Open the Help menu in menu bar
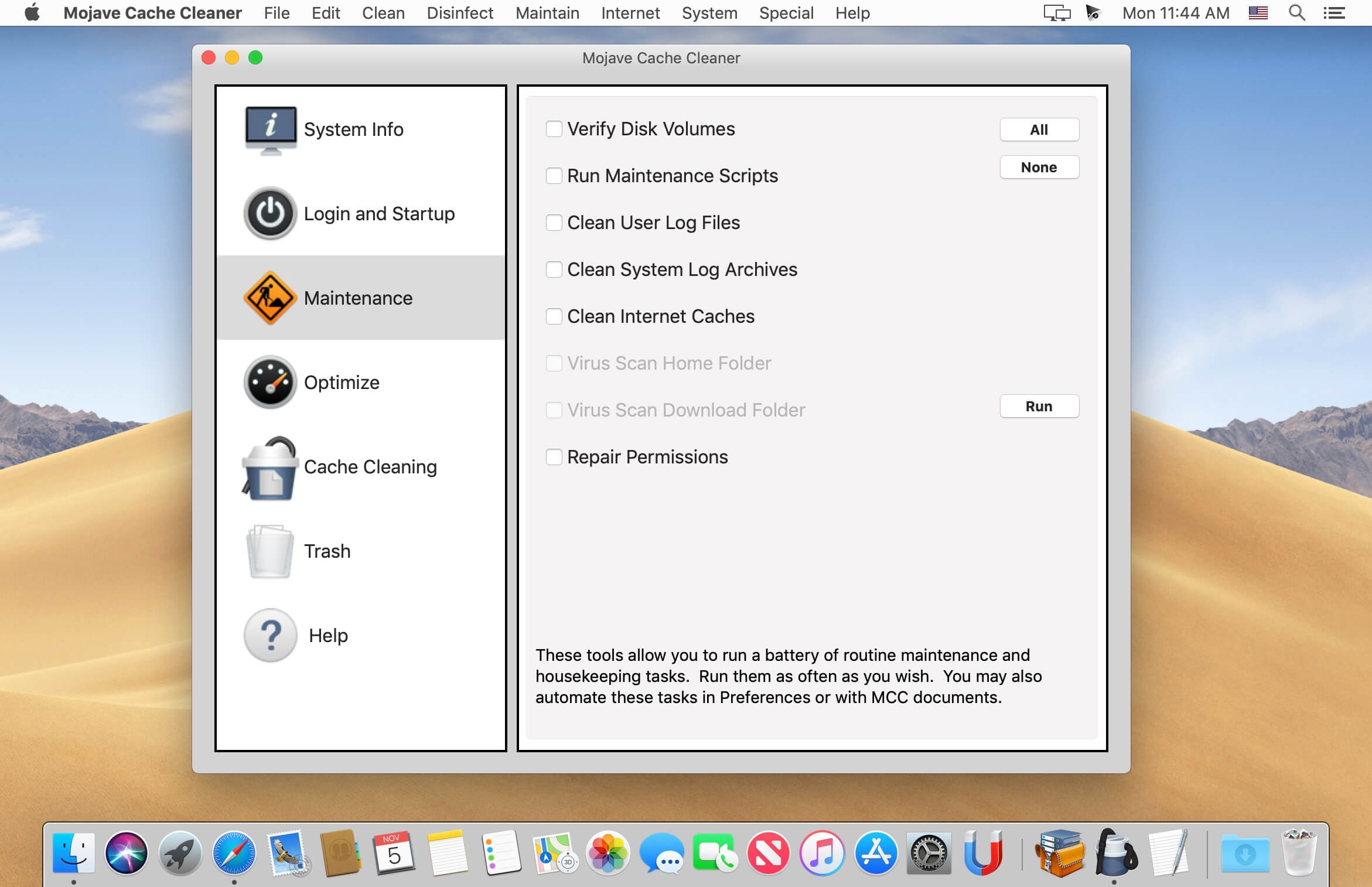The width and height of the screenshot is (1372, 887). [852, 13]
